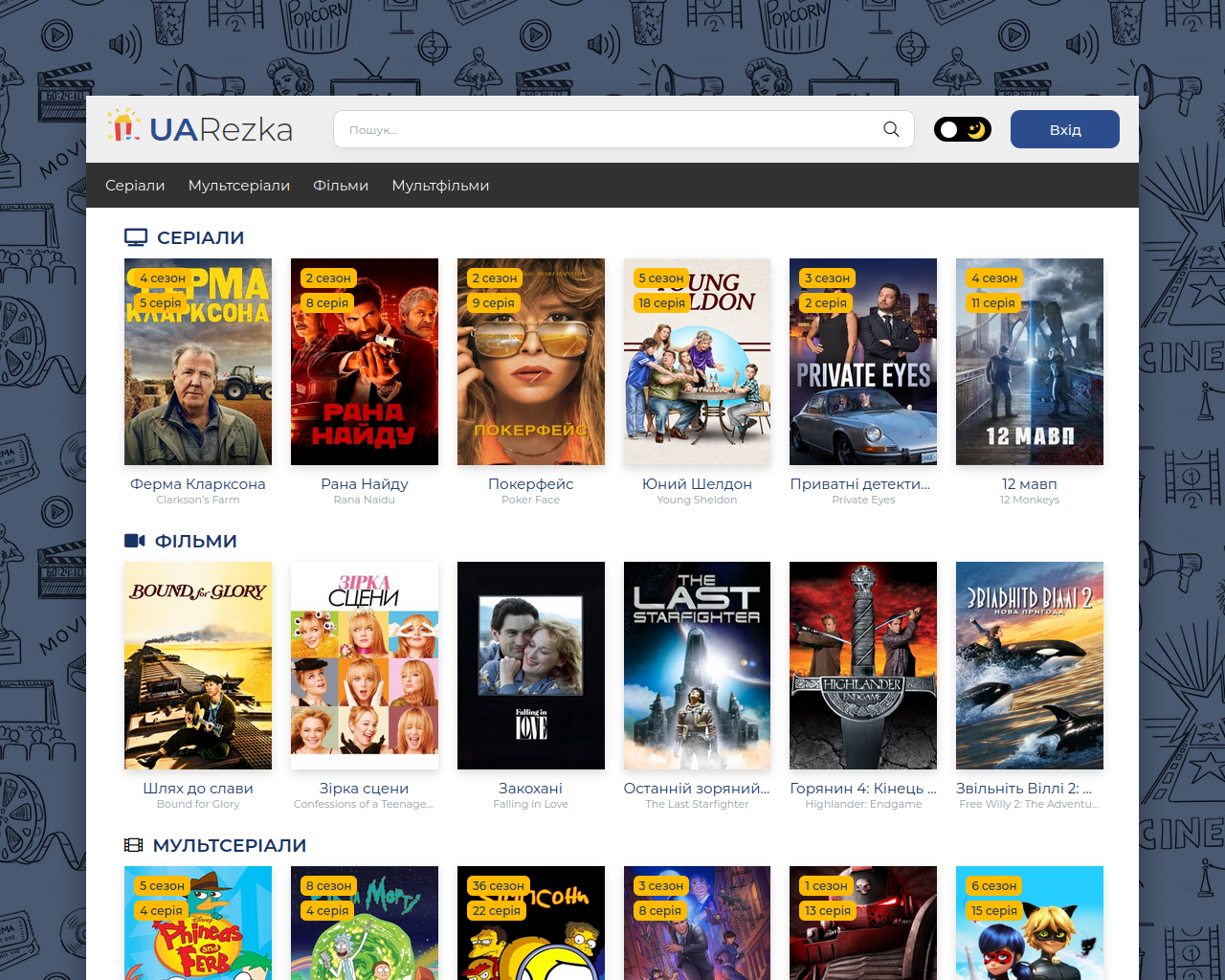
Task: Click the Покерфейс title link
Action: click(531, 484)
